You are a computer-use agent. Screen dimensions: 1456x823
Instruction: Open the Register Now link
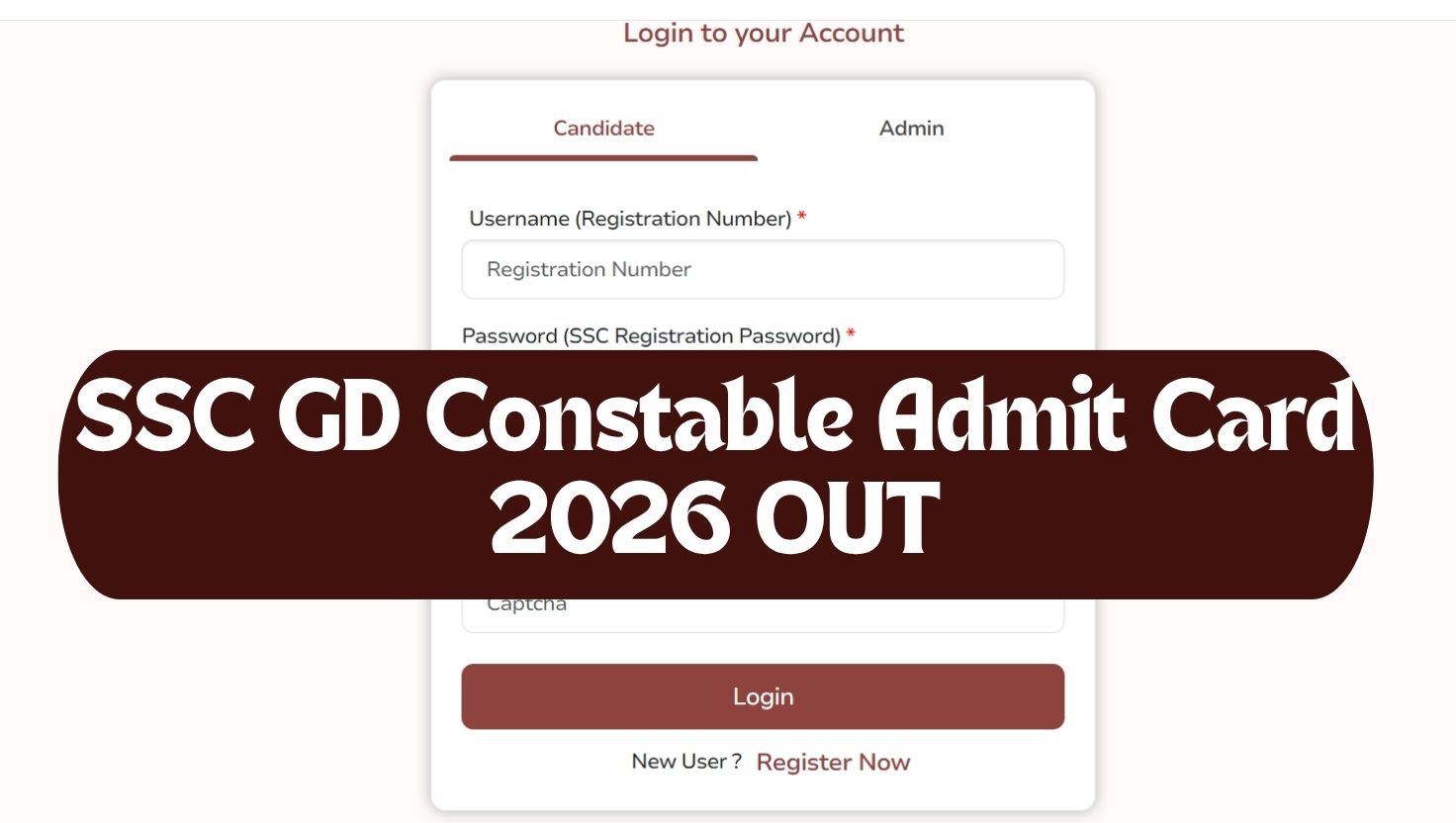click(833, 763)
